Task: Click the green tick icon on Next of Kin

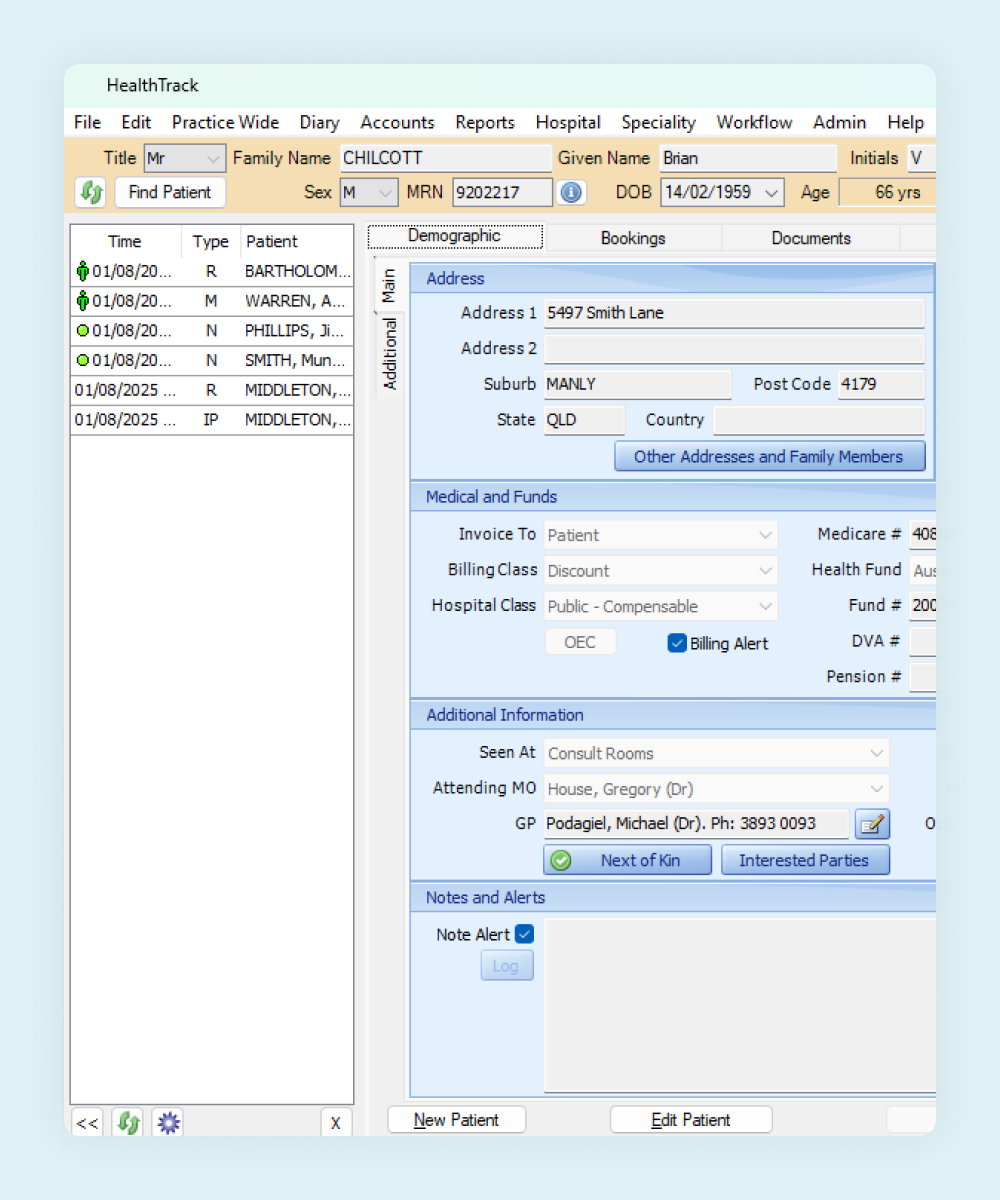Action: click(x=561, y=860)
